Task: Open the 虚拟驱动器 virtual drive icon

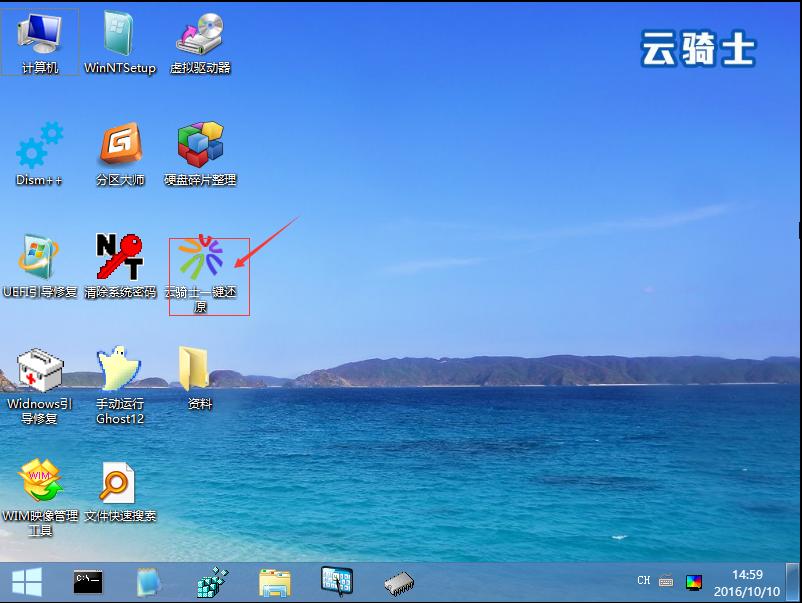Action: click(200, 36)
